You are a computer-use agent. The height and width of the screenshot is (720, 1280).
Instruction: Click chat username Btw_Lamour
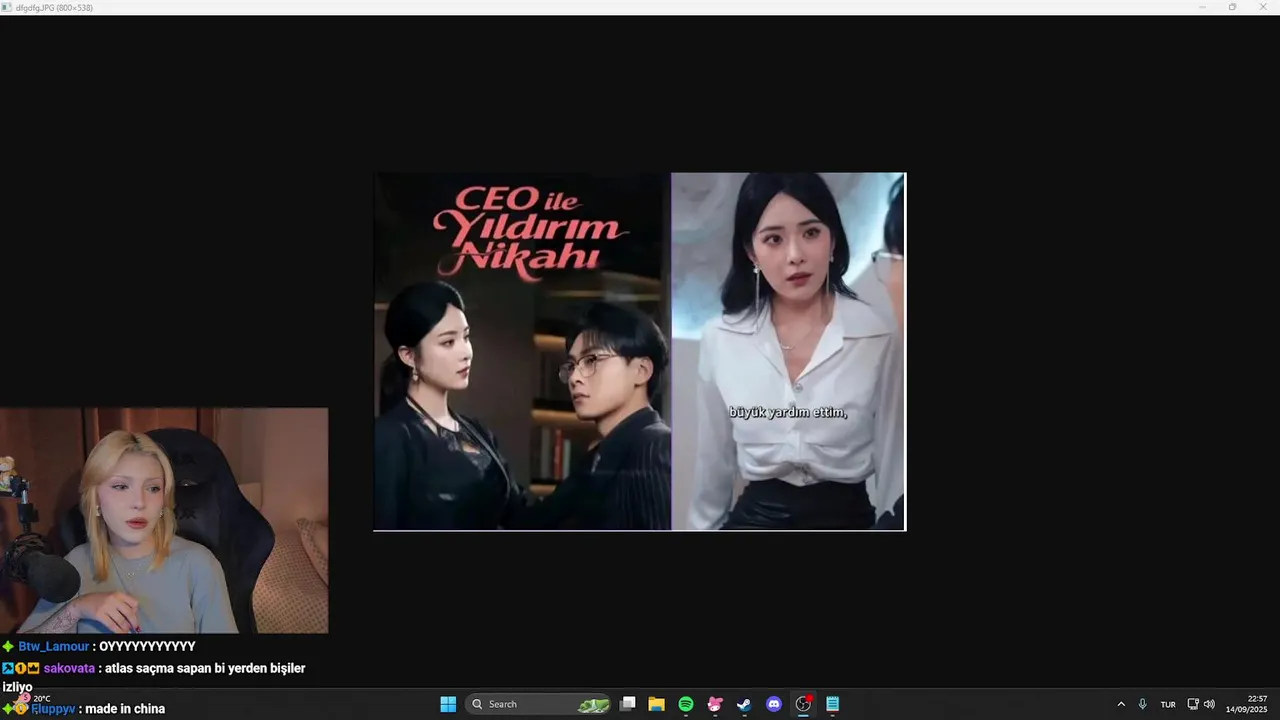coord(53,647)
